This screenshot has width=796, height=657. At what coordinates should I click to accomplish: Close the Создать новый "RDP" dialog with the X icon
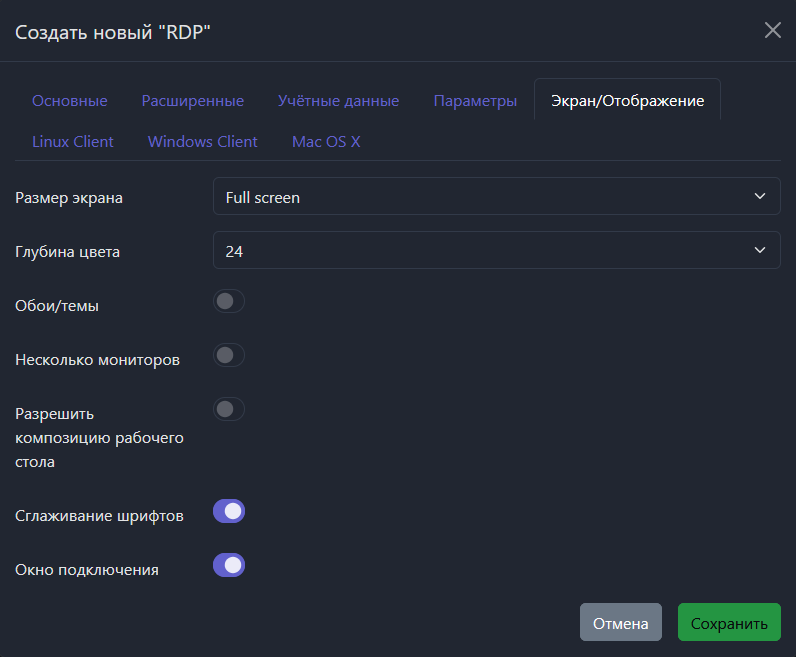pos(772,30)
